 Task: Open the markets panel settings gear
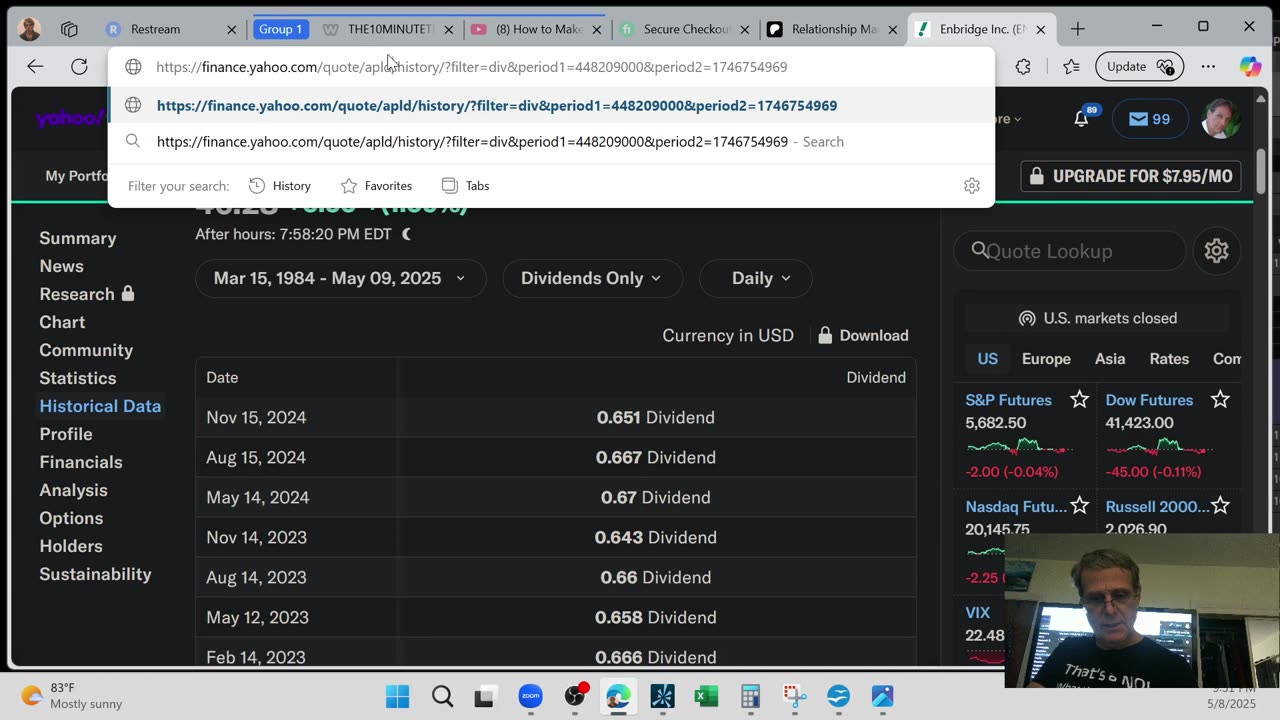(1216, 251)
